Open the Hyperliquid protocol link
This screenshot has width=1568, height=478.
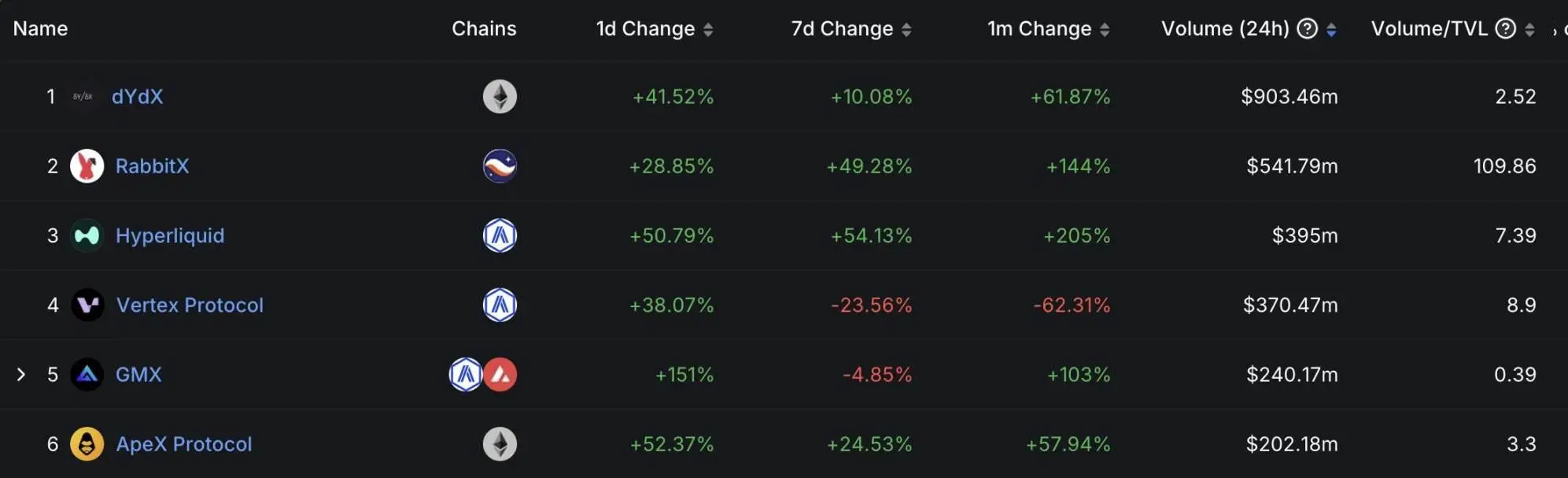[170, 235]
